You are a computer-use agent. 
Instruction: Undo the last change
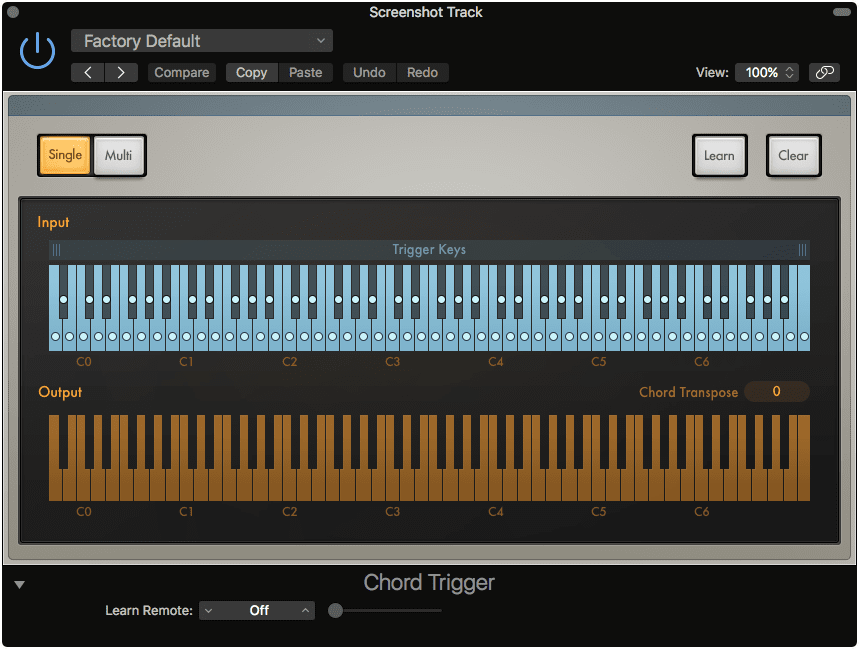(368, 72)
